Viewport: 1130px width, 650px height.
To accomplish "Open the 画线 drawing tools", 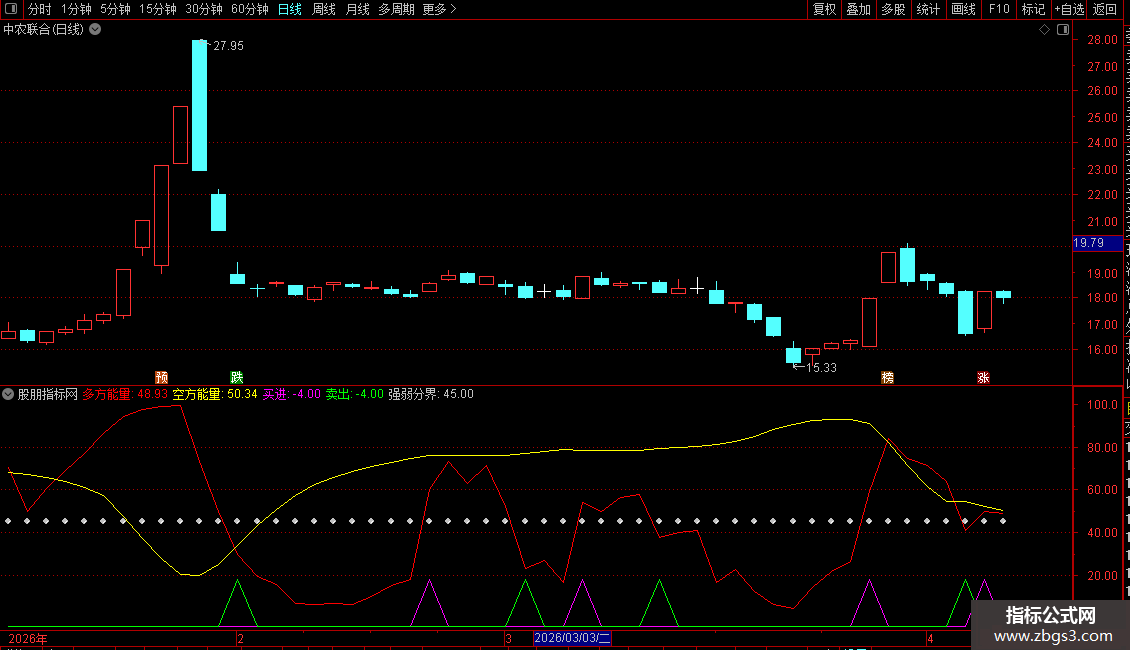I will [963, 9].
